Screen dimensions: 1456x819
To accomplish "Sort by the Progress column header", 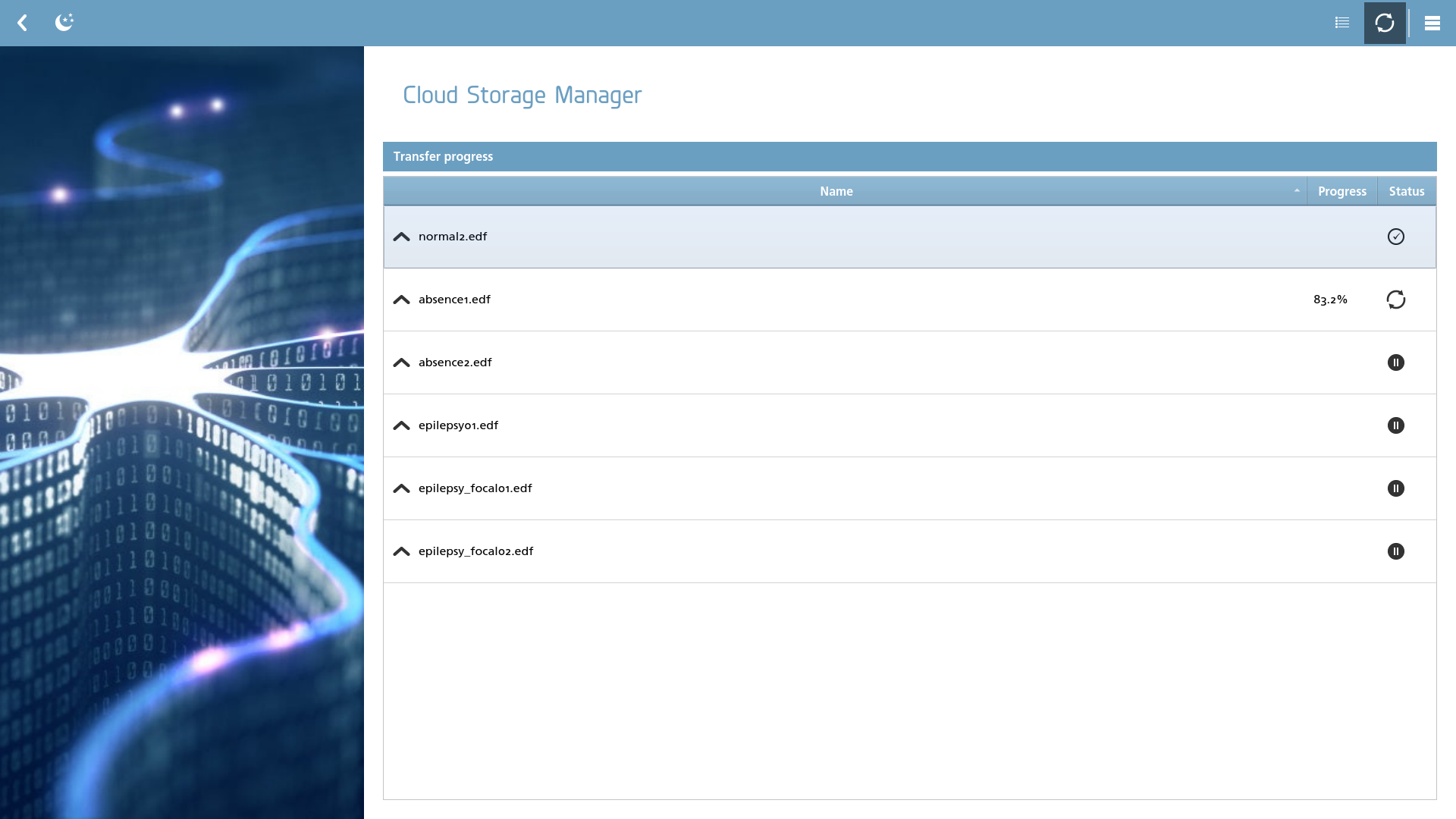I will click(x=1342, y=191).
